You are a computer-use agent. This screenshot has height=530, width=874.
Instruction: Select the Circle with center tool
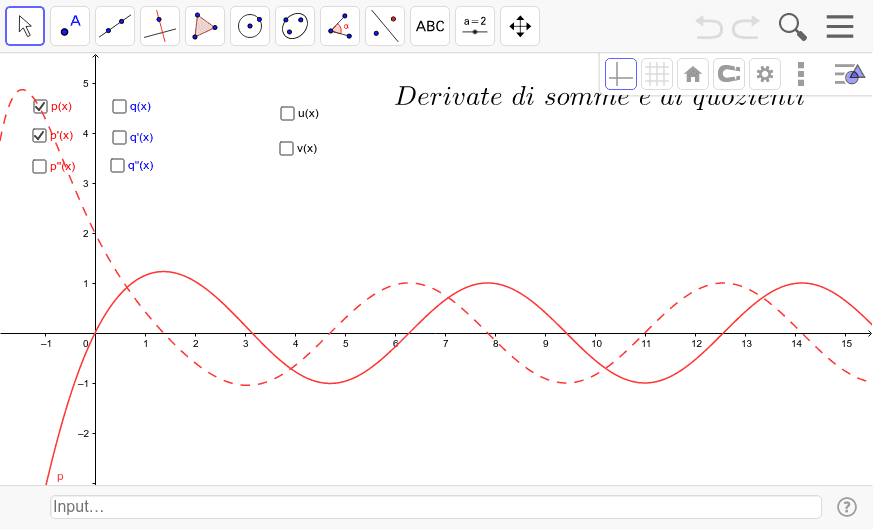click(250, 26)
